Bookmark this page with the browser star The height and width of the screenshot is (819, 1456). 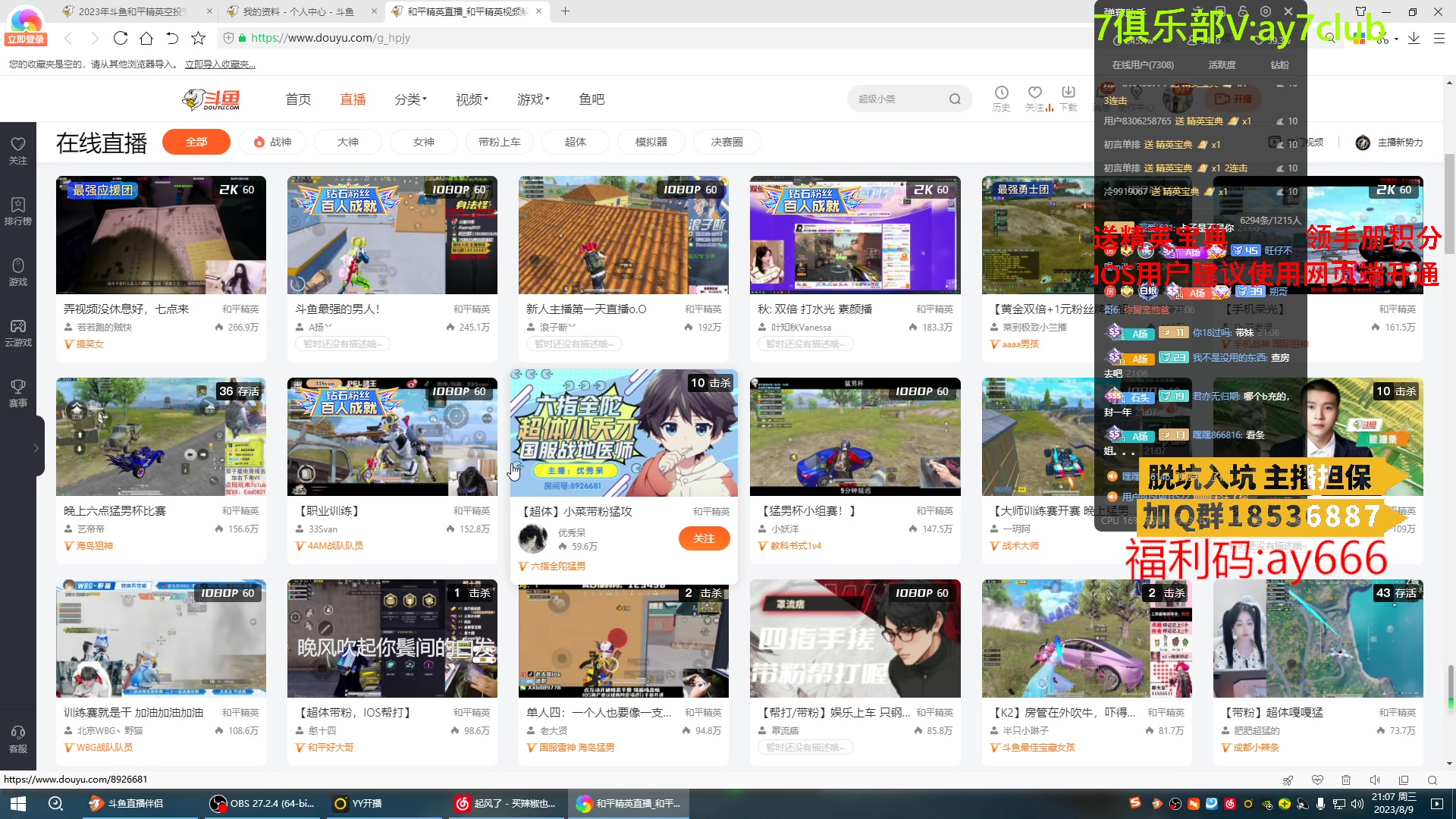pos(197,37)
